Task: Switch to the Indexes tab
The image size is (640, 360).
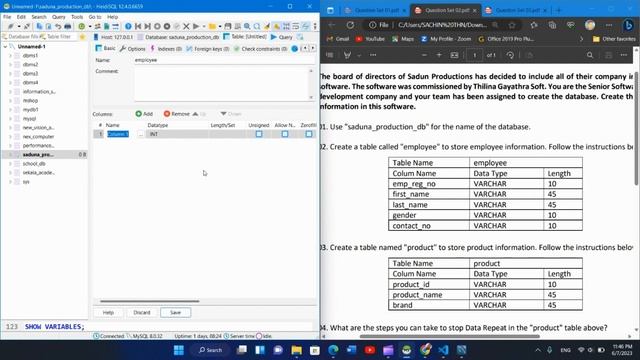Action: [x=166, y=49]
